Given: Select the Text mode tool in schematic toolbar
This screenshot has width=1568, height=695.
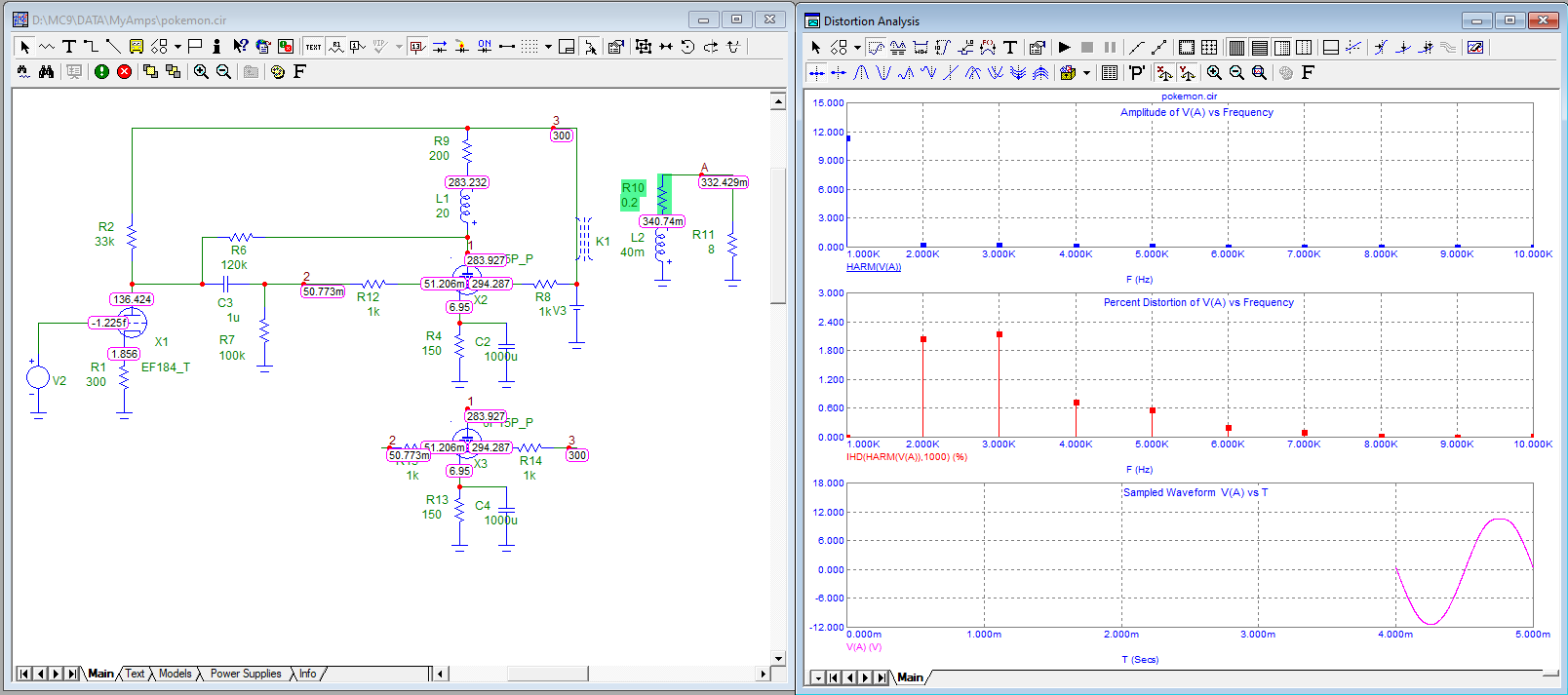Looking at the screenshot, I should 69,47.
